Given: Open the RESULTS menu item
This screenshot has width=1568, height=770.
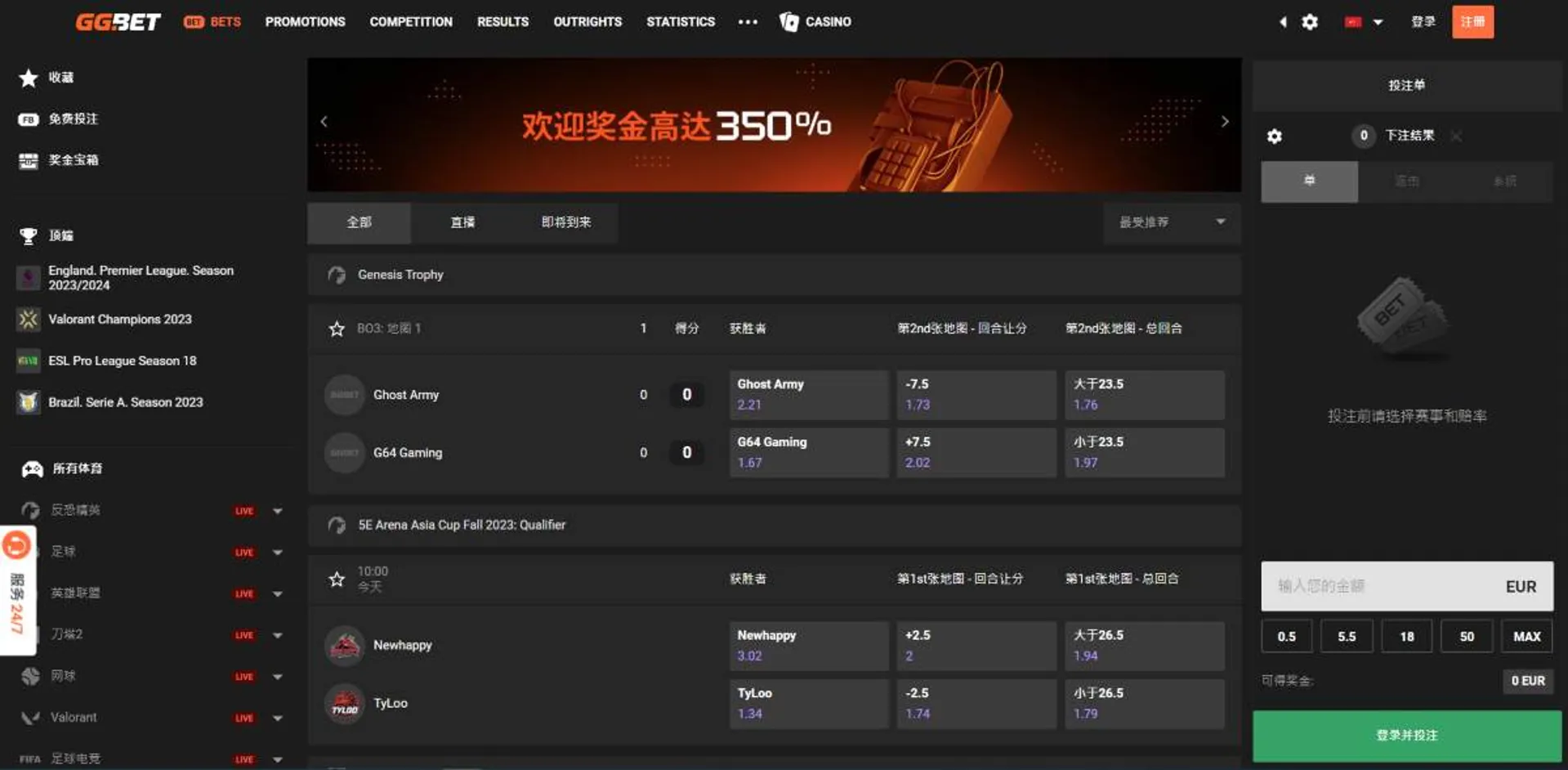Looking at the screenshot, I should [503, 22].
